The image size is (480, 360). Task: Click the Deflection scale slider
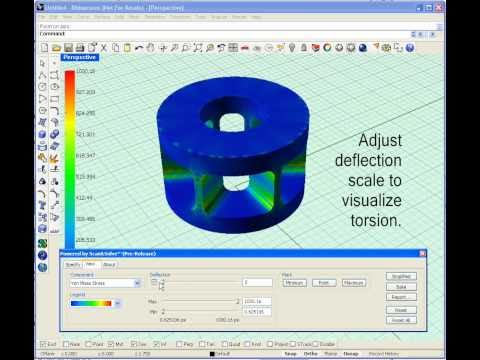point(203,283)
